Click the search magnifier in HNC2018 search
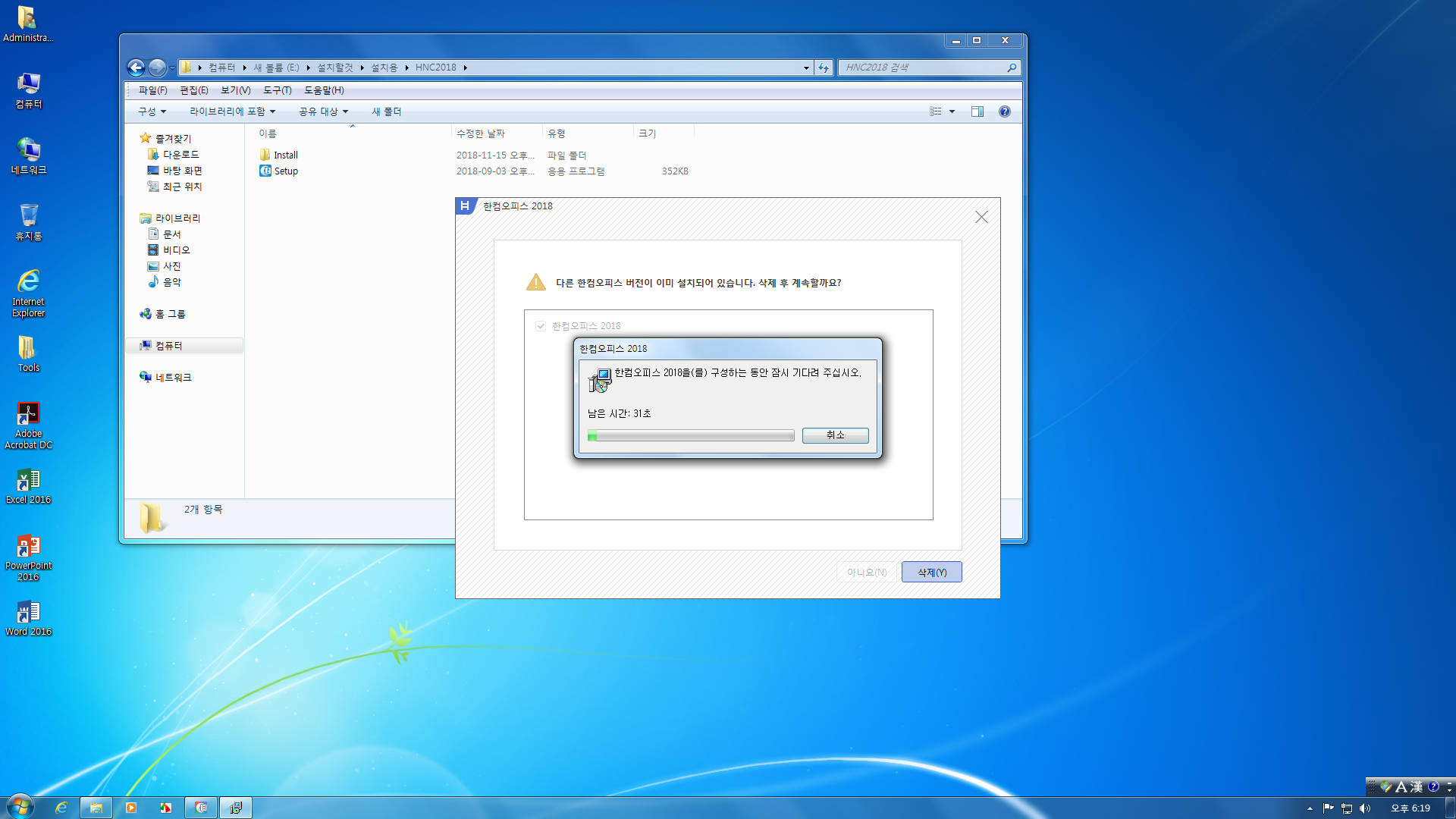The image size is (1456, 819). coord(1012,67)
